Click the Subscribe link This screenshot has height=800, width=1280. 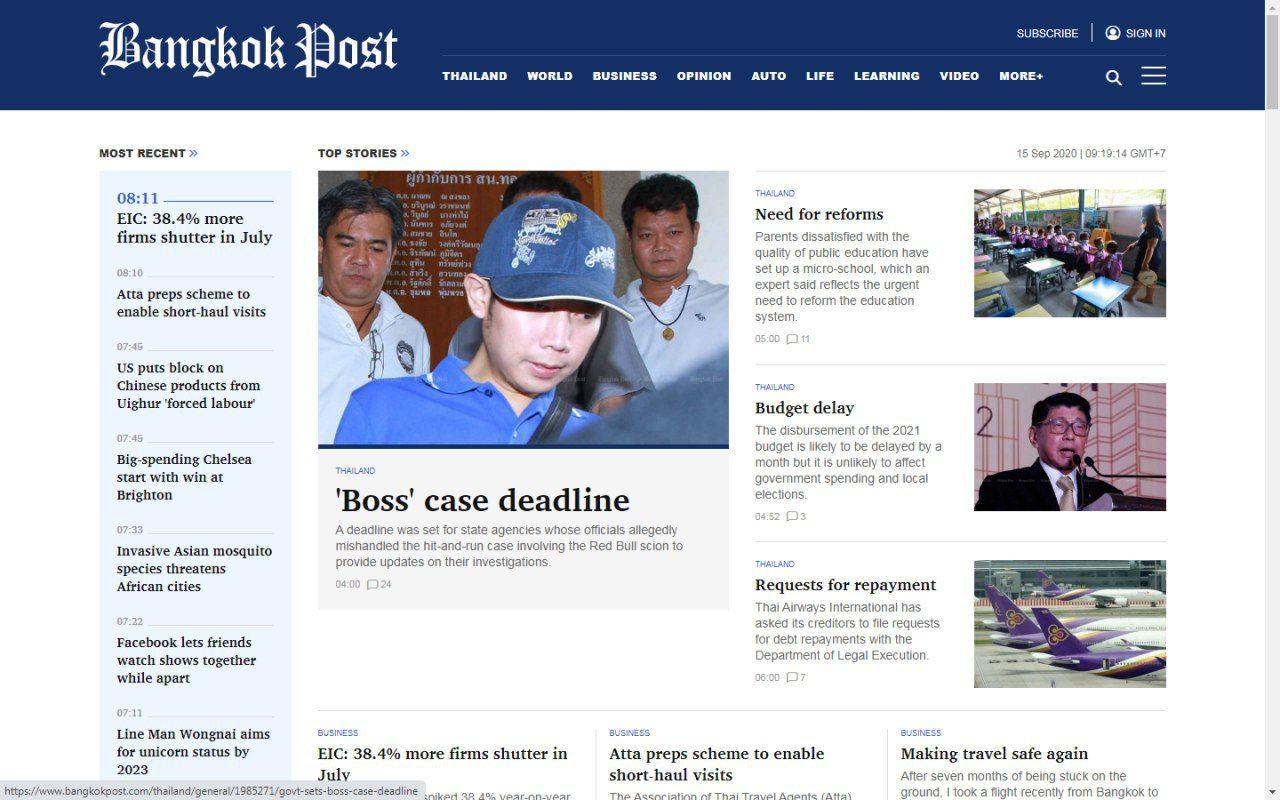pos(1047,33)
